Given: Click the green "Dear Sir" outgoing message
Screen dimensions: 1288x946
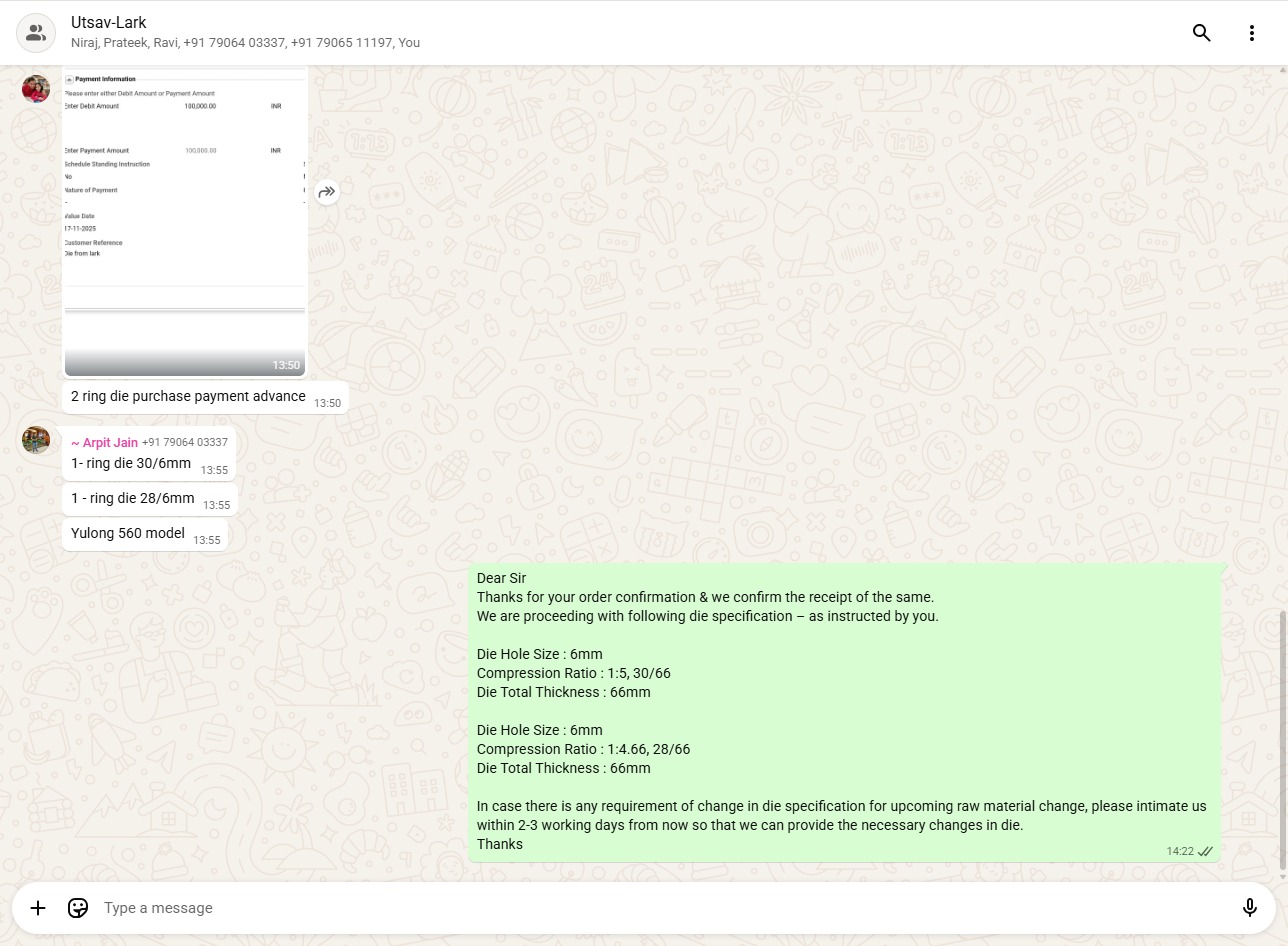Looking at the screenshot, I should click(x=845, y=712).
